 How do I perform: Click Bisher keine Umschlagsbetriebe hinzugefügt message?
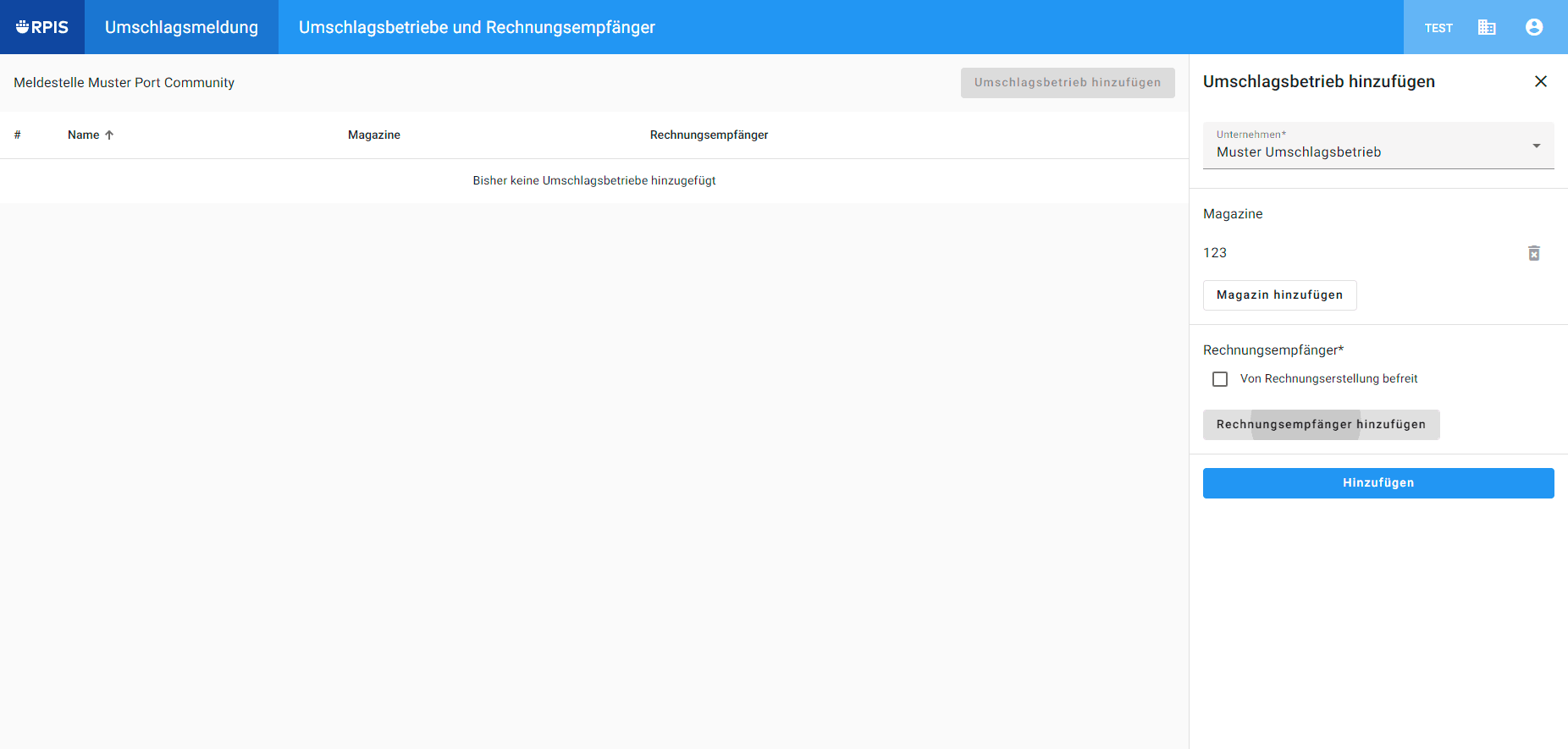[594, 180]
